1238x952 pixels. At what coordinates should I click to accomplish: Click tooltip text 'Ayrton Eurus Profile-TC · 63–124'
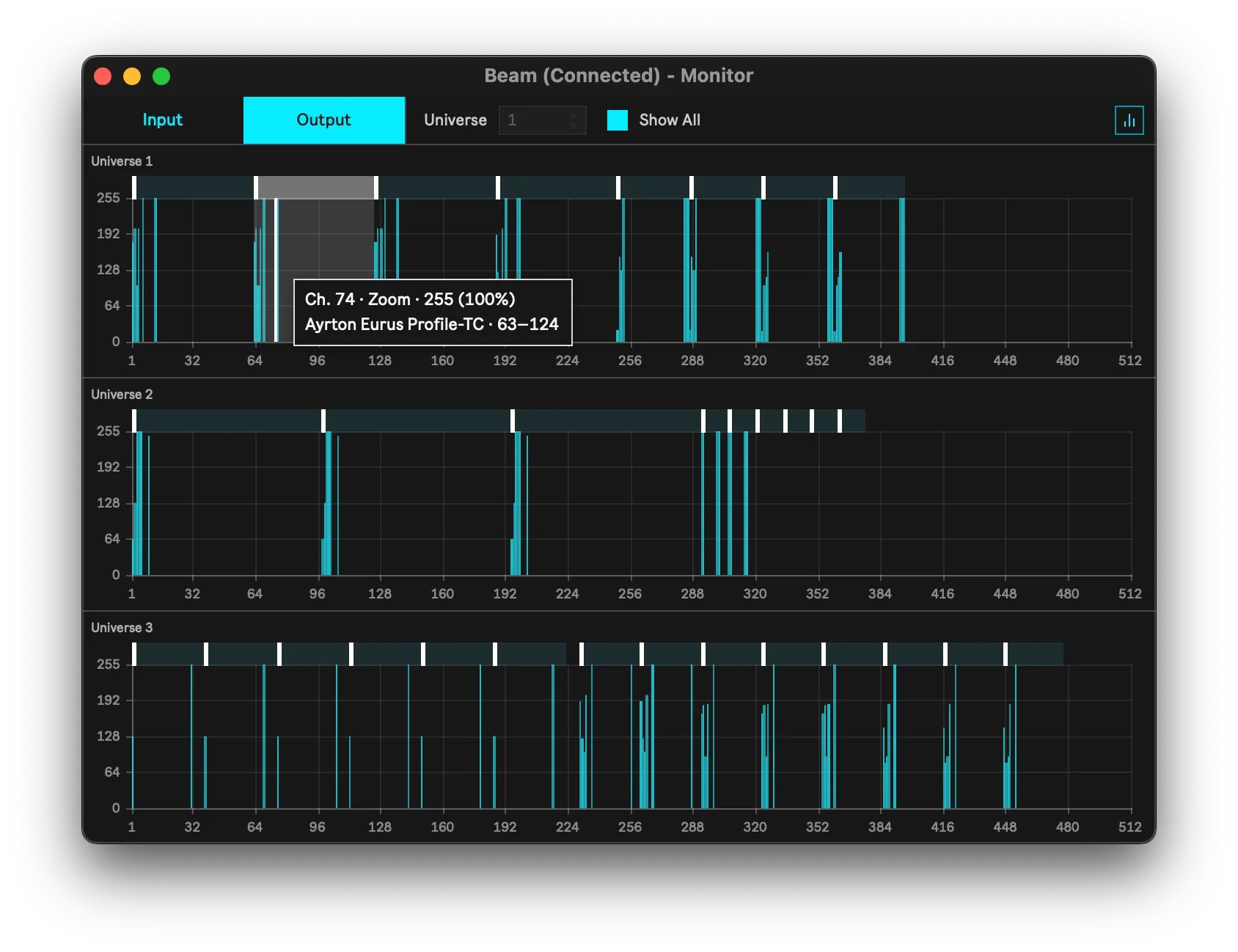pos(432,324)
